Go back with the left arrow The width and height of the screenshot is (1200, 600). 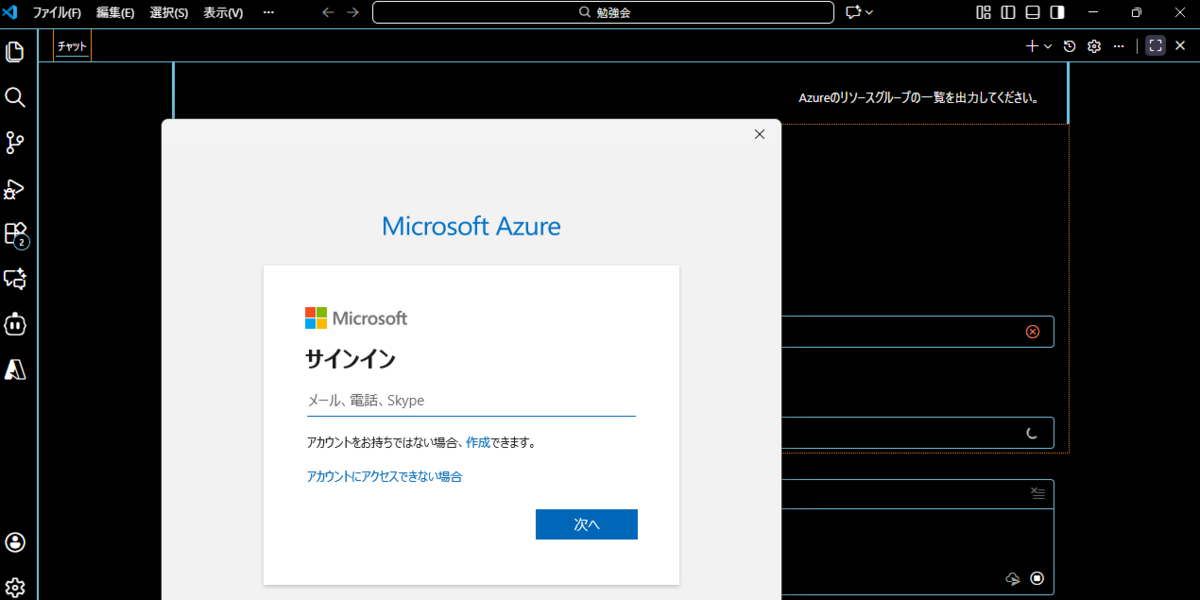pyautogui.click(x=328, y=12)
